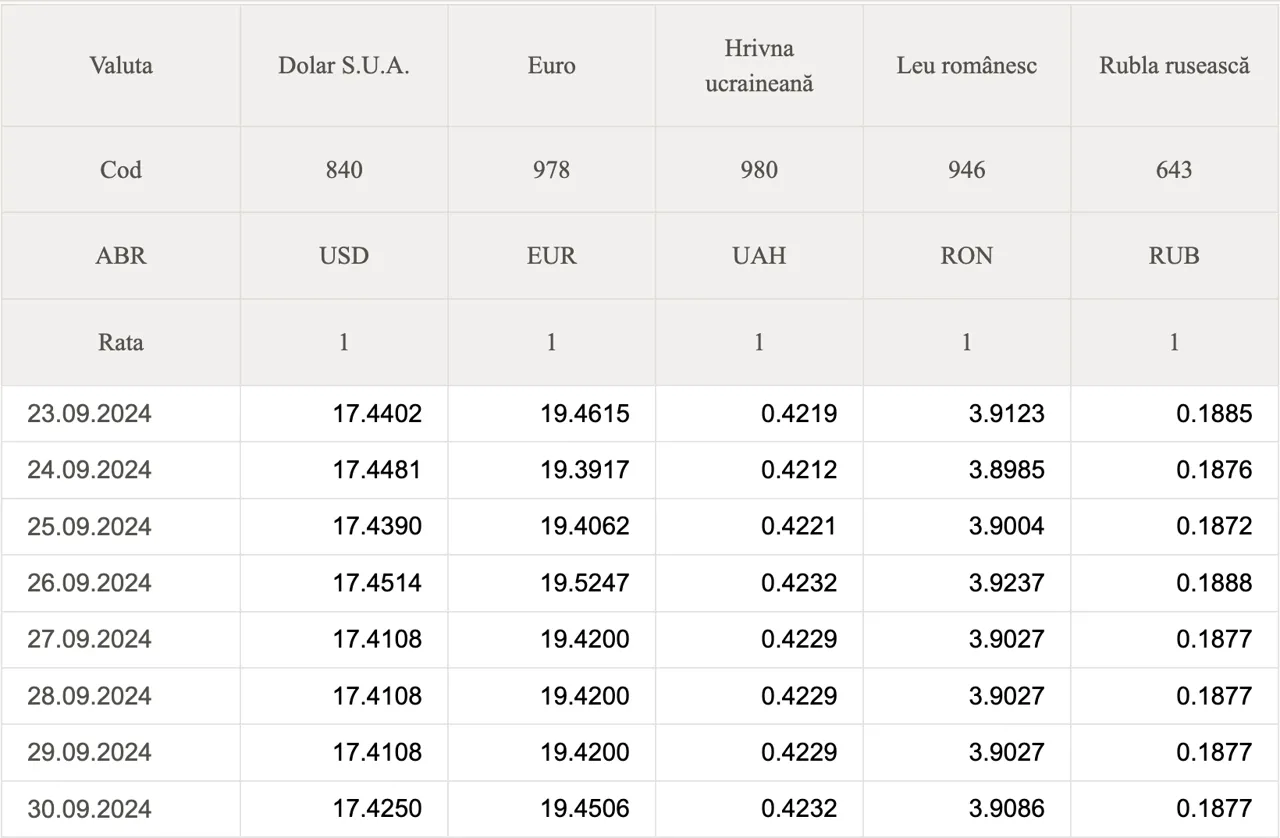Click the Rubla rusească column header
The height and width of the screenshot is (838, 1280).
(x=1174, y=66)
